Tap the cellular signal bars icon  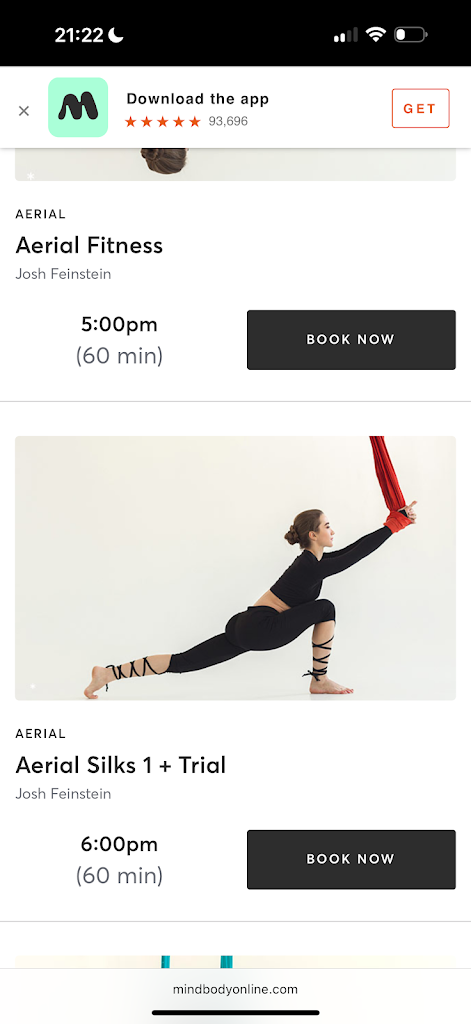[x=346, y=35]
